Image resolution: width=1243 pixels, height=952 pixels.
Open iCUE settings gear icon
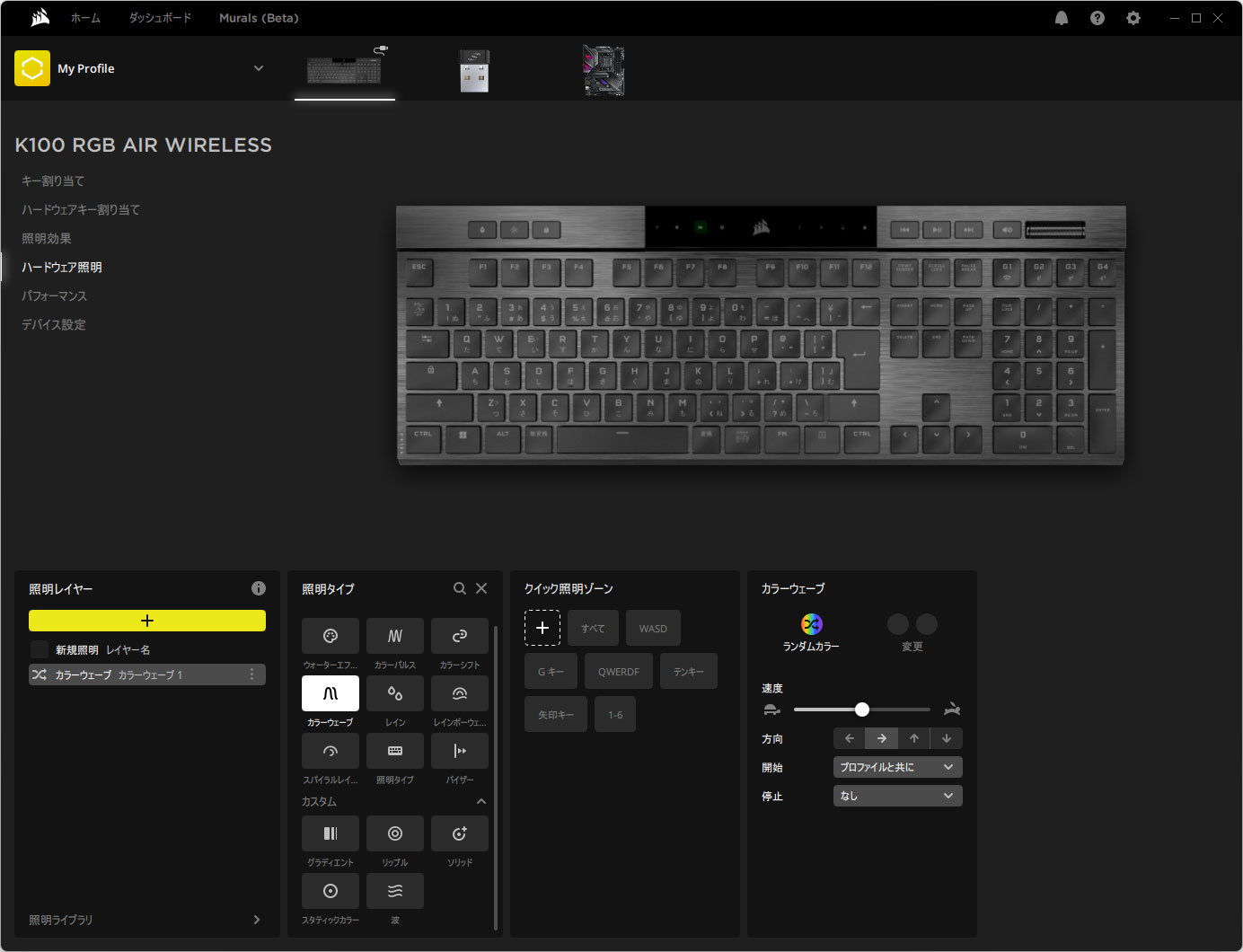coord(1133,18)
